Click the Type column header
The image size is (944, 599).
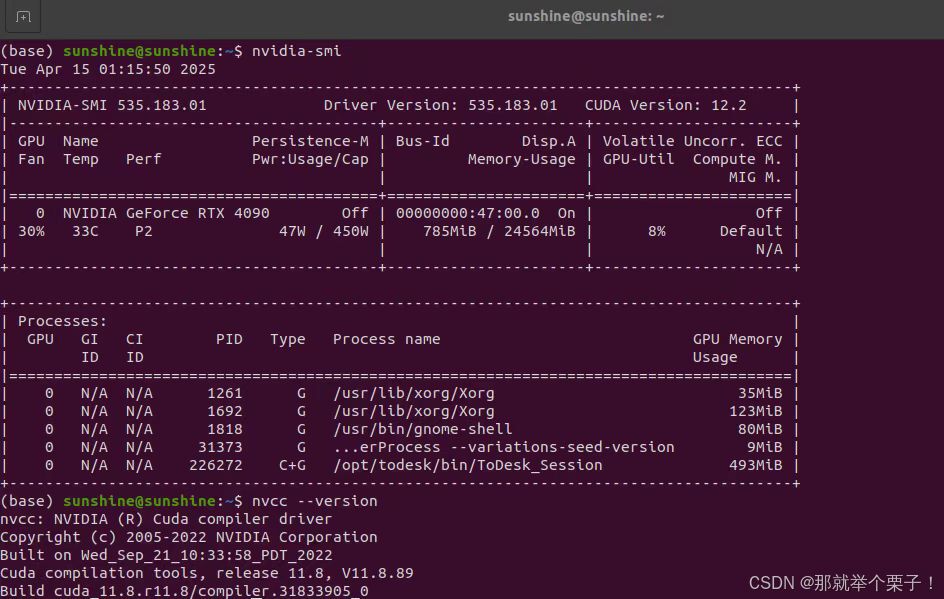point(288,340)
